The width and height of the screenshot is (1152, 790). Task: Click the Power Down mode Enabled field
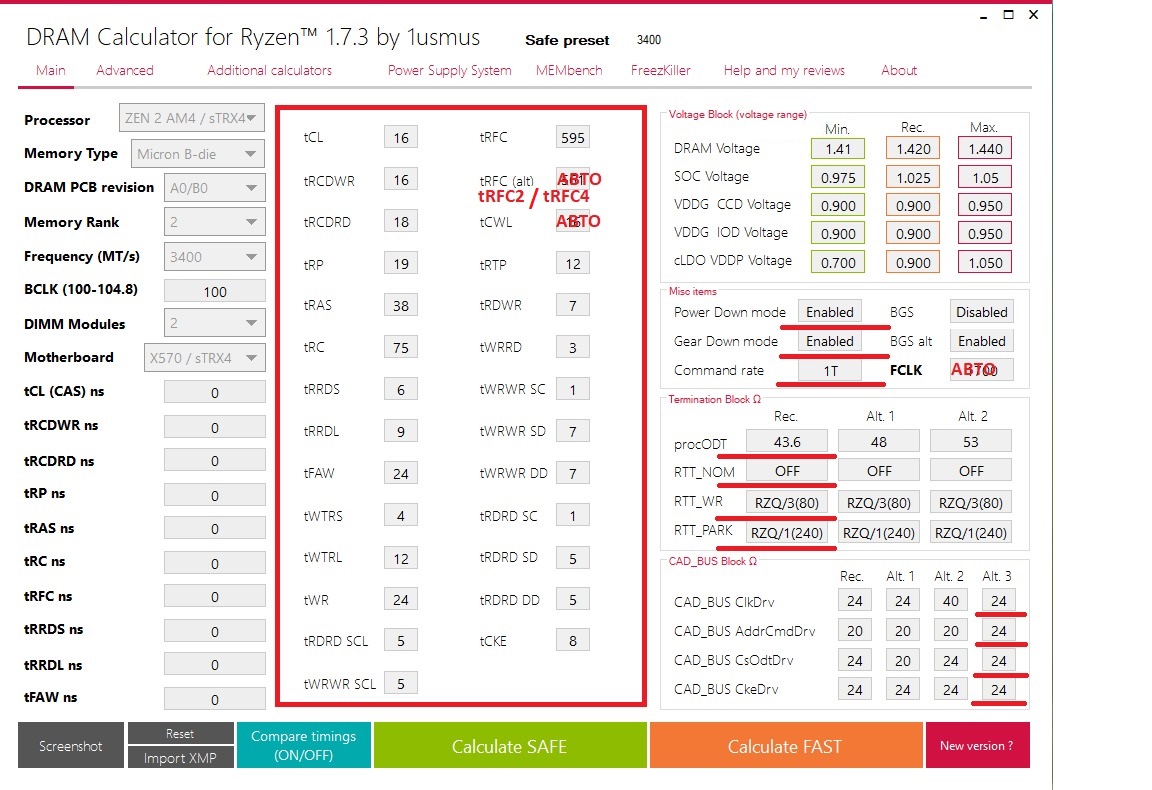click(829, 312)
